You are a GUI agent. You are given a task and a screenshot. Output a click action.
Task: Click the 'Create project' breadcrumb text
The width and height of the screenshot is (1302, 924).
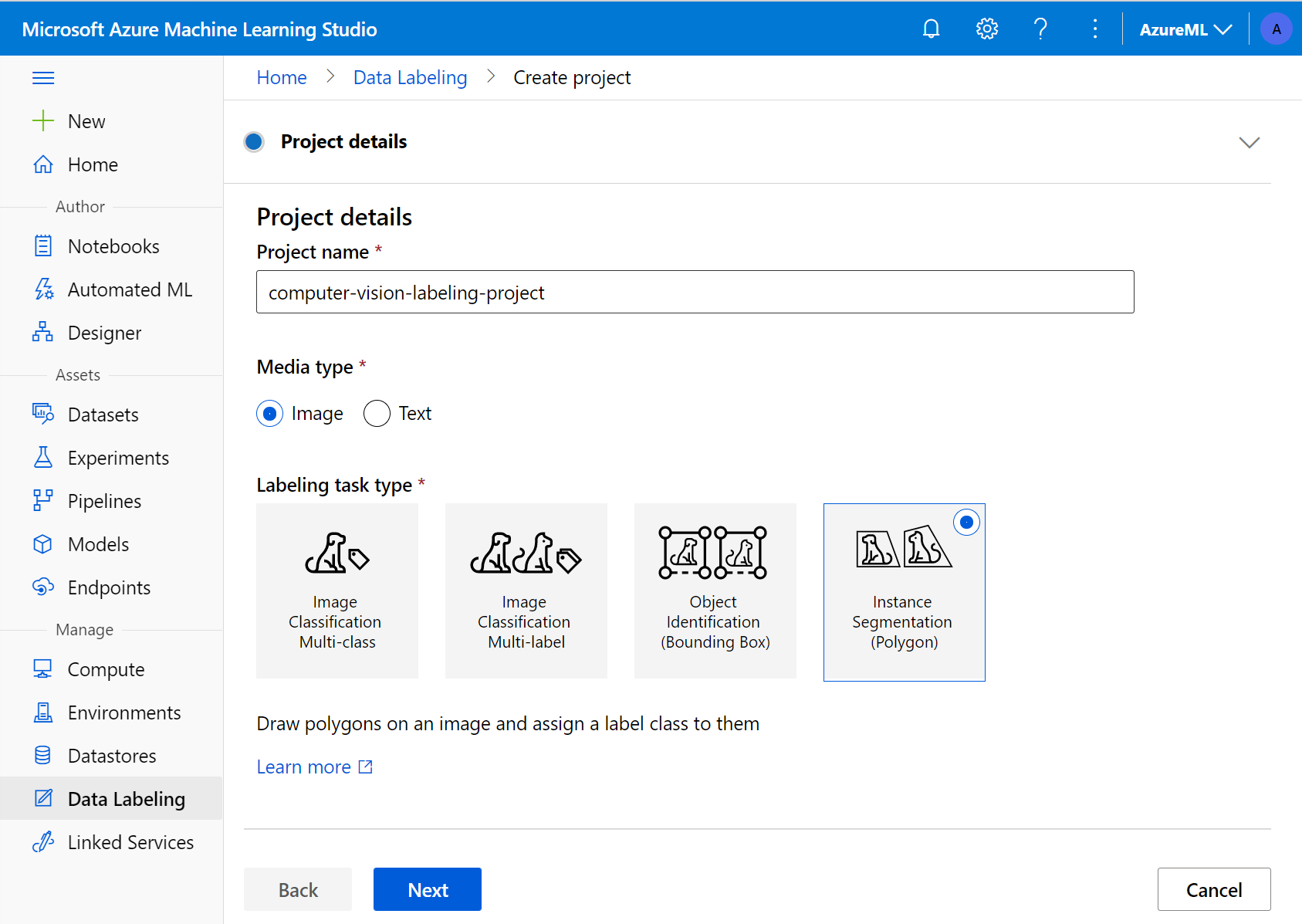coord(572,77)
